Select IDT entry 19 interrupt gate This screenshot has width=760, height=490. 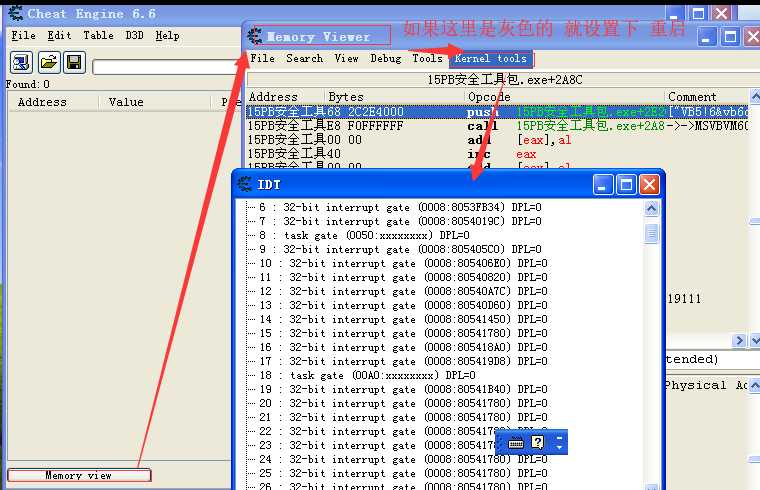(403, 390)
